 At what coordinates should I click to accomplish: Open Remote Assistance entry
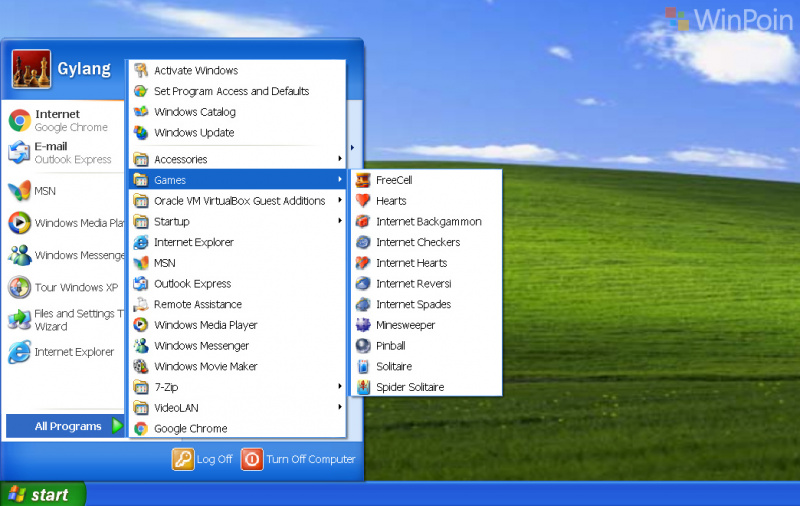pos(237,305)
